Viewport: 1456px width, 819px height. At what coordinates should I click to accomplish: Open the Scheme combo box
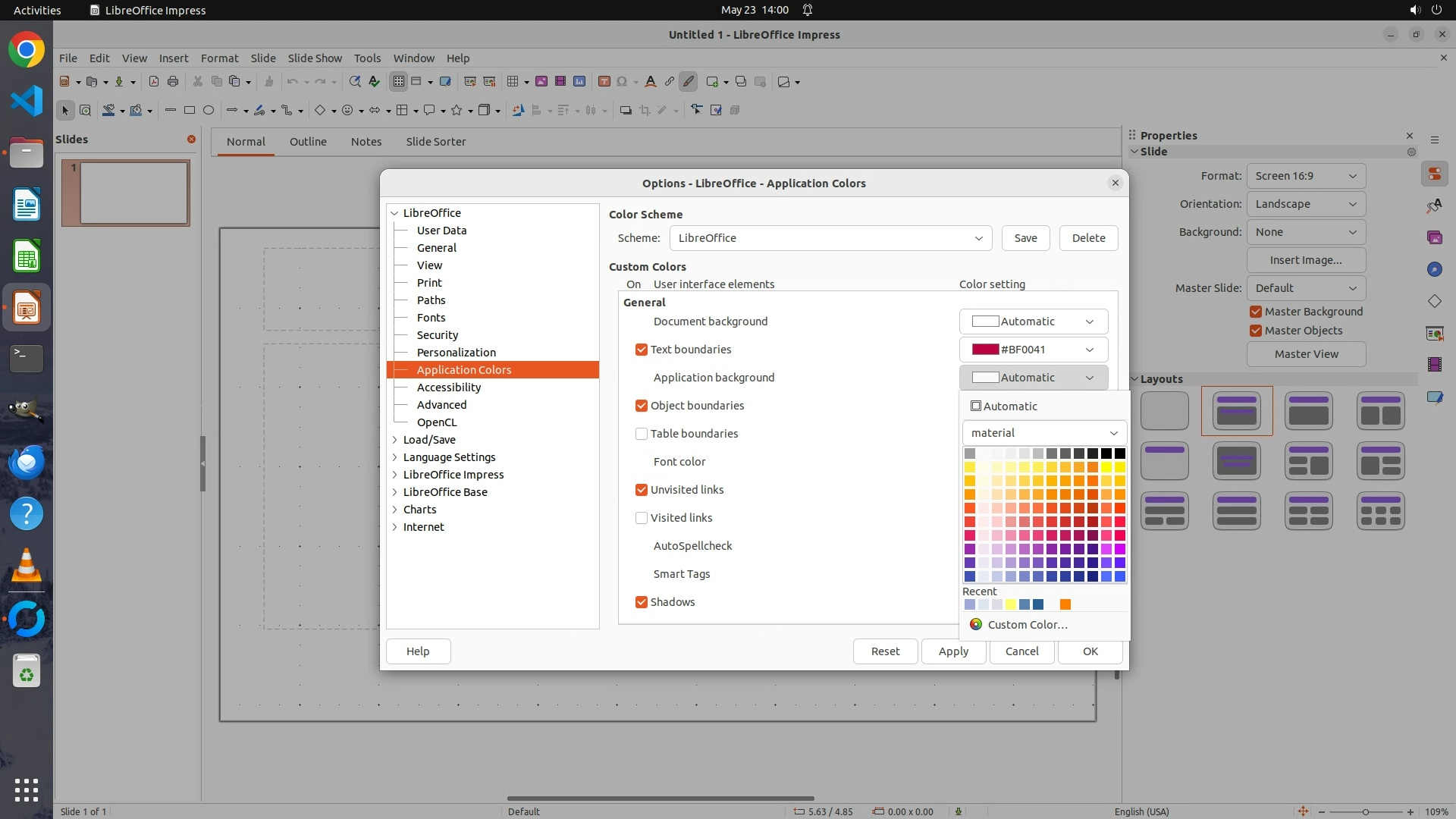pos(830,238)
